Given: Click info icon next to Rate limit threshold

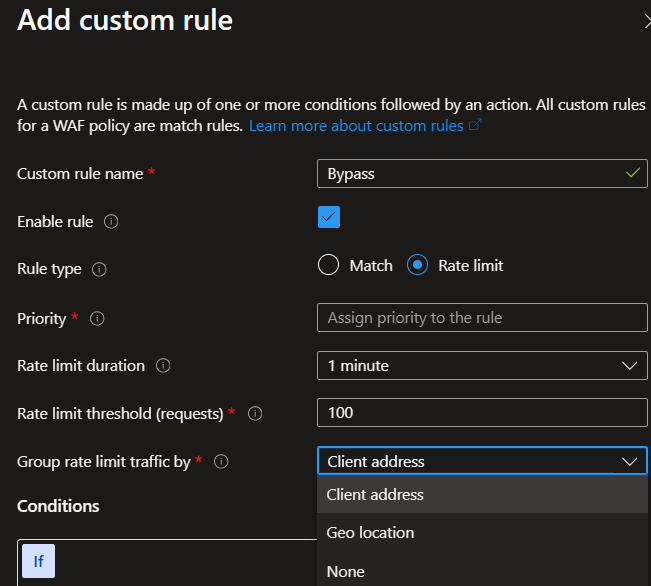Looking at the screenshot, I should coord(255,413).
